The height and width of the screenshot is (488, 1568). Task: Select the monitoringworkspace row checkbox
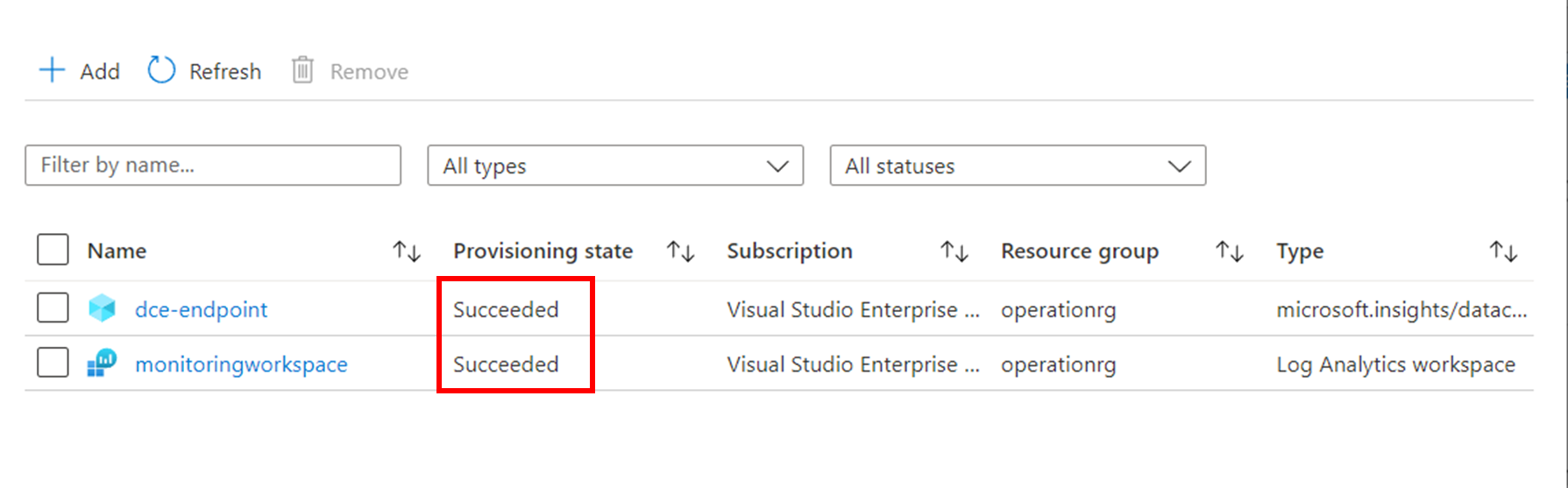click(x=53, y=362)
